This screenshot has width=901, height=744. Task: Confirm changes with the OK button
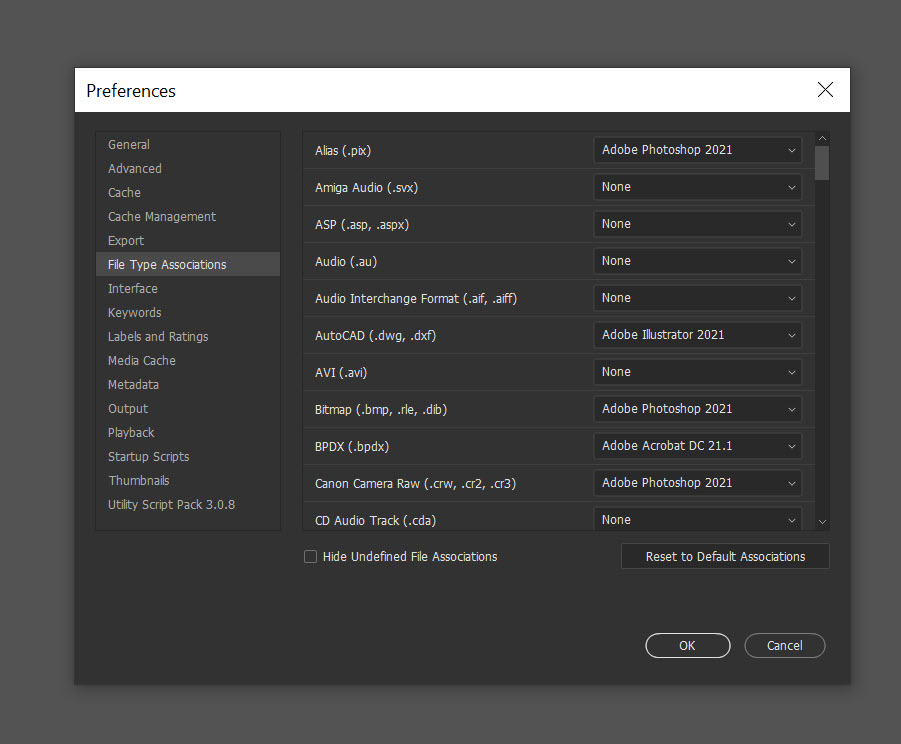687,645
